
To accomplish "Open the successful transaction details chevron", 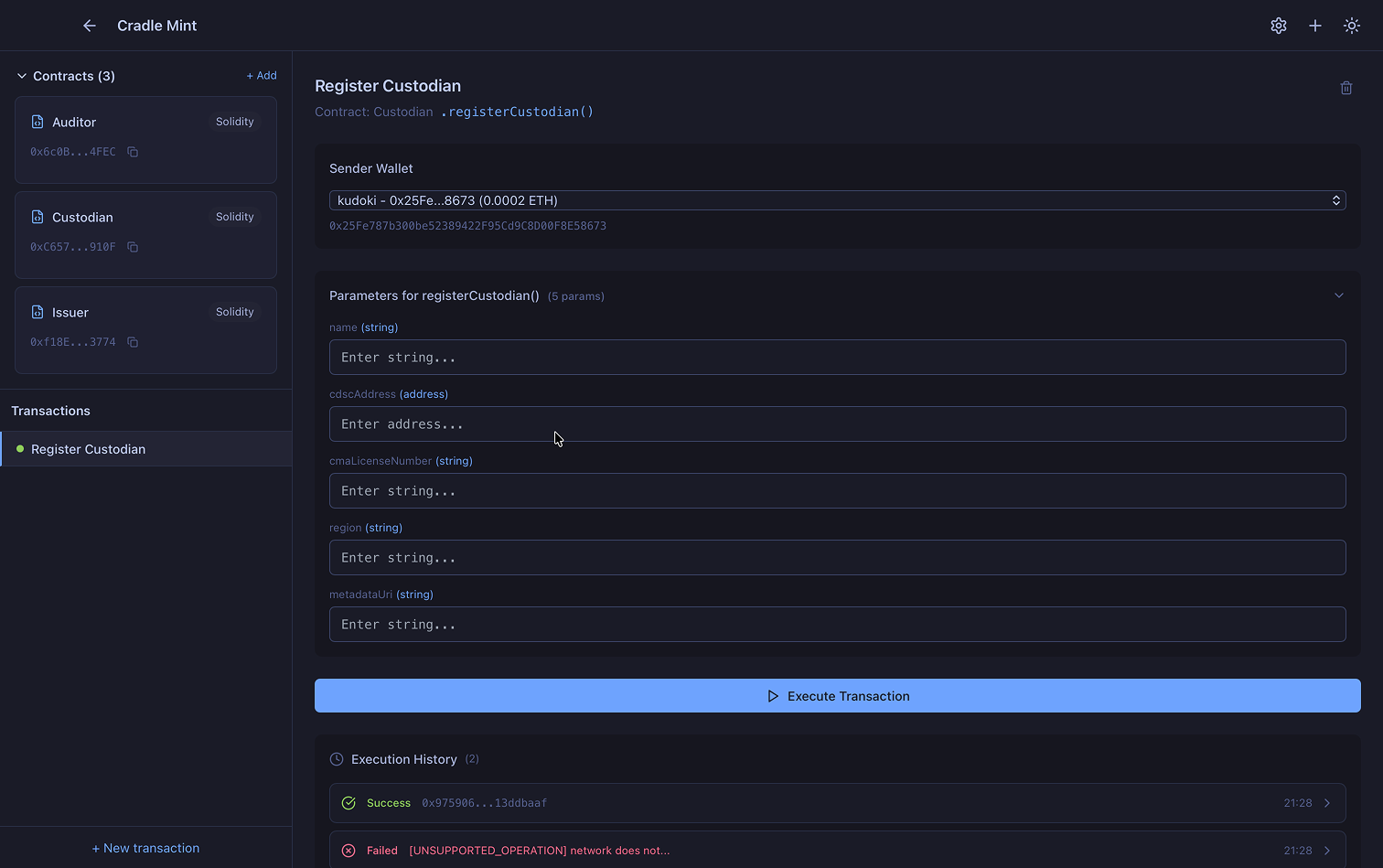I will click(1328, 802).
